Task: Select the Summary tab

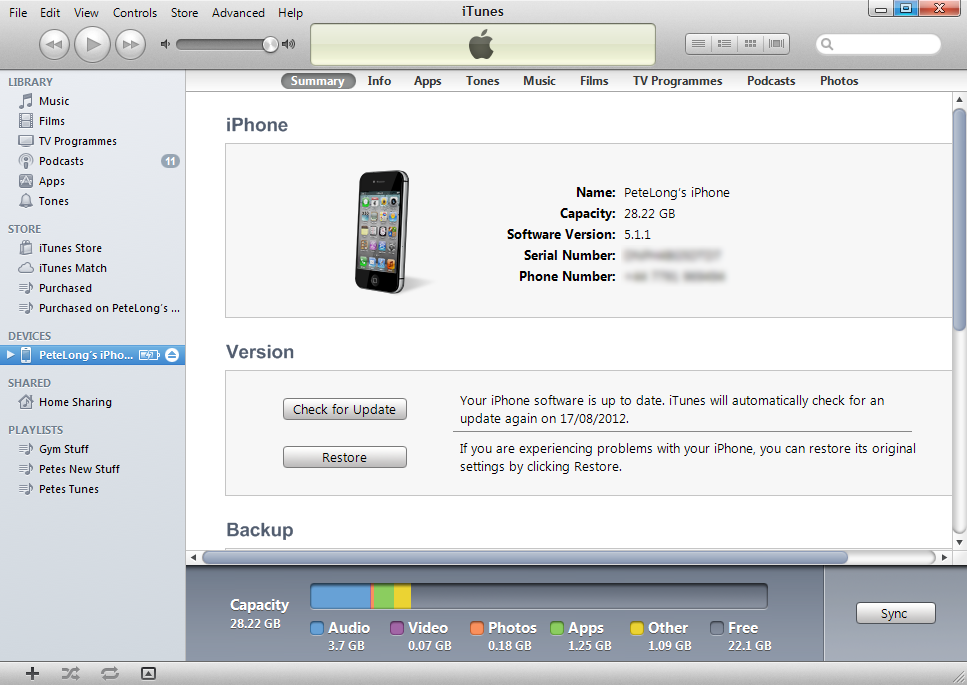Action: 318,81
